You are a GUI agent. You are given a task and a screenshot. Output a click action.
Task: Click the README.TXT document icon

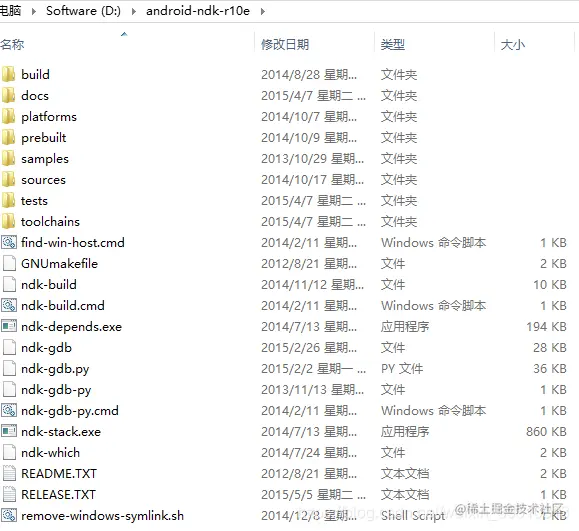pos(9,473)
